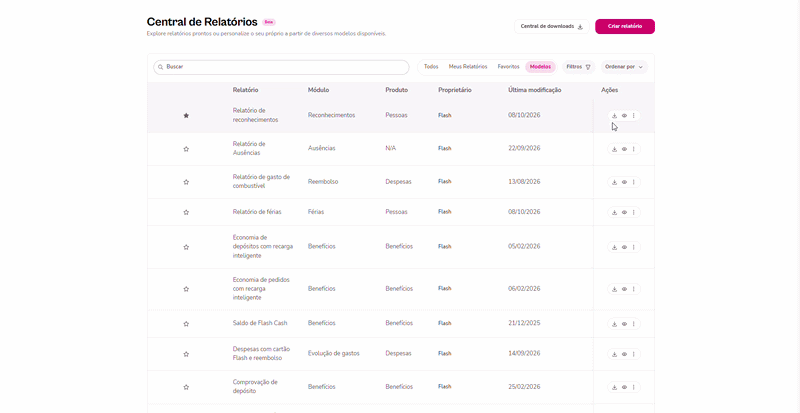Image resolution: width=800 pixels, height=413 pixels.
Task: Preview Saldo de Flash Cash report
Action: (624, 324)
